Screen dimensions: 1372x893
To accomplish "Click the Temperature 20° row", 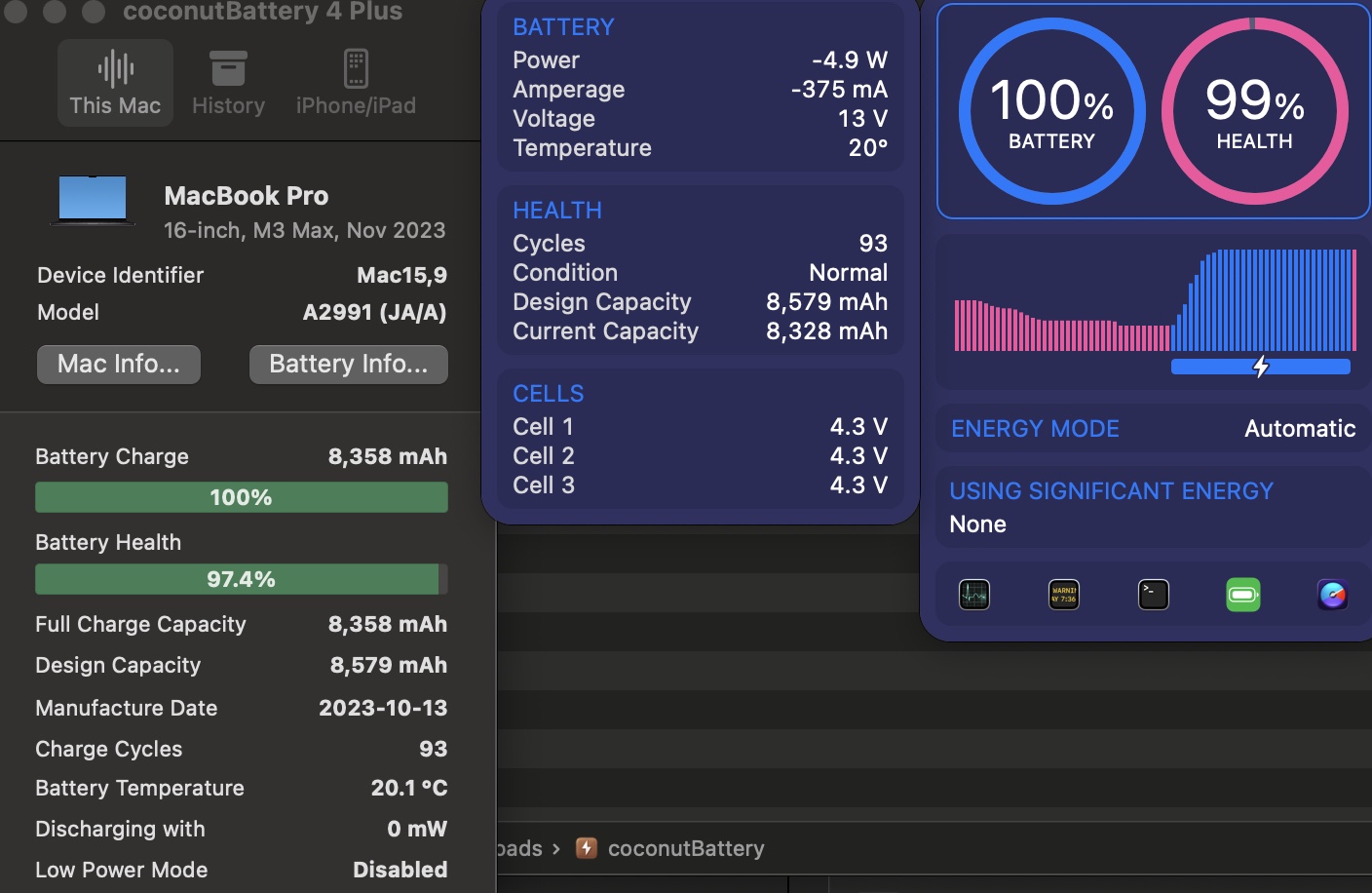I will click(x=701, y=148).
